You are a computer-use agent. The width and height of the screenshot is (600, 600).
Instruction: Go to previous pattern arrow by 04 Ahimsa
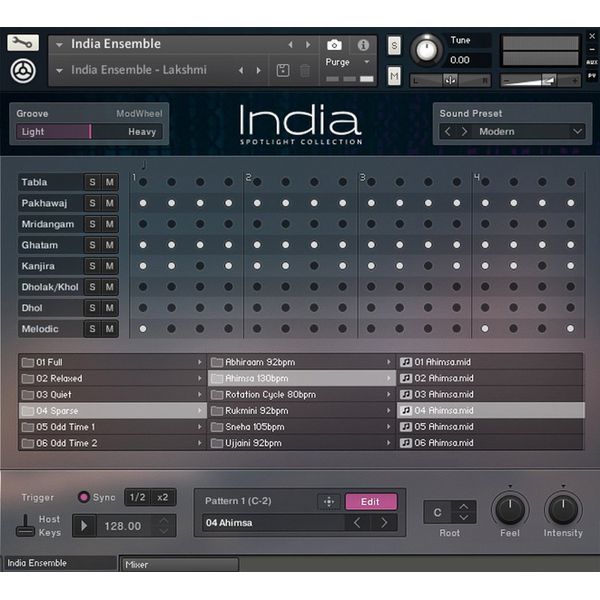tap(357, 523)
